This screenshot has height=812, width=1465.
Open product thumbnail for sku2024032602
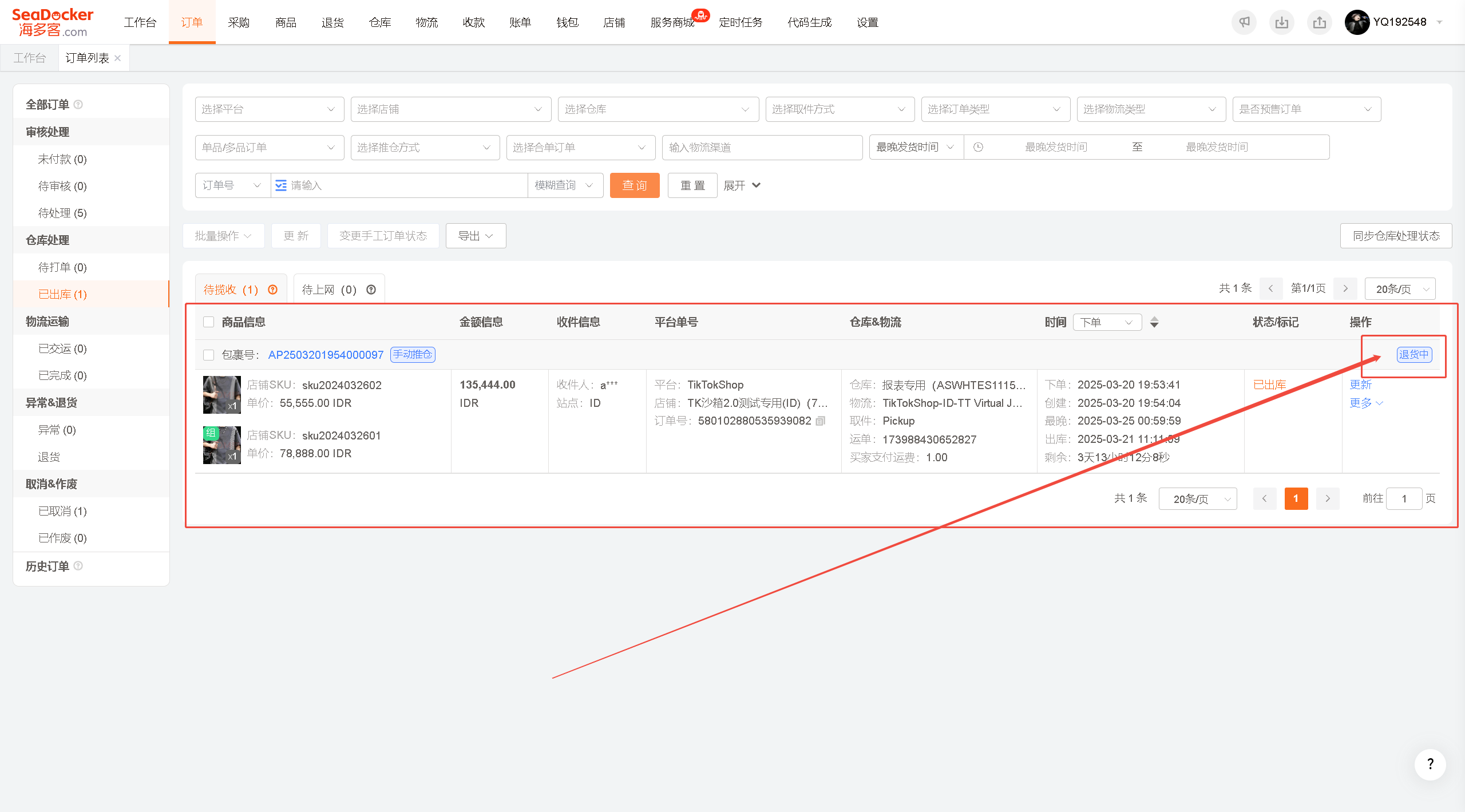[222, 394]
